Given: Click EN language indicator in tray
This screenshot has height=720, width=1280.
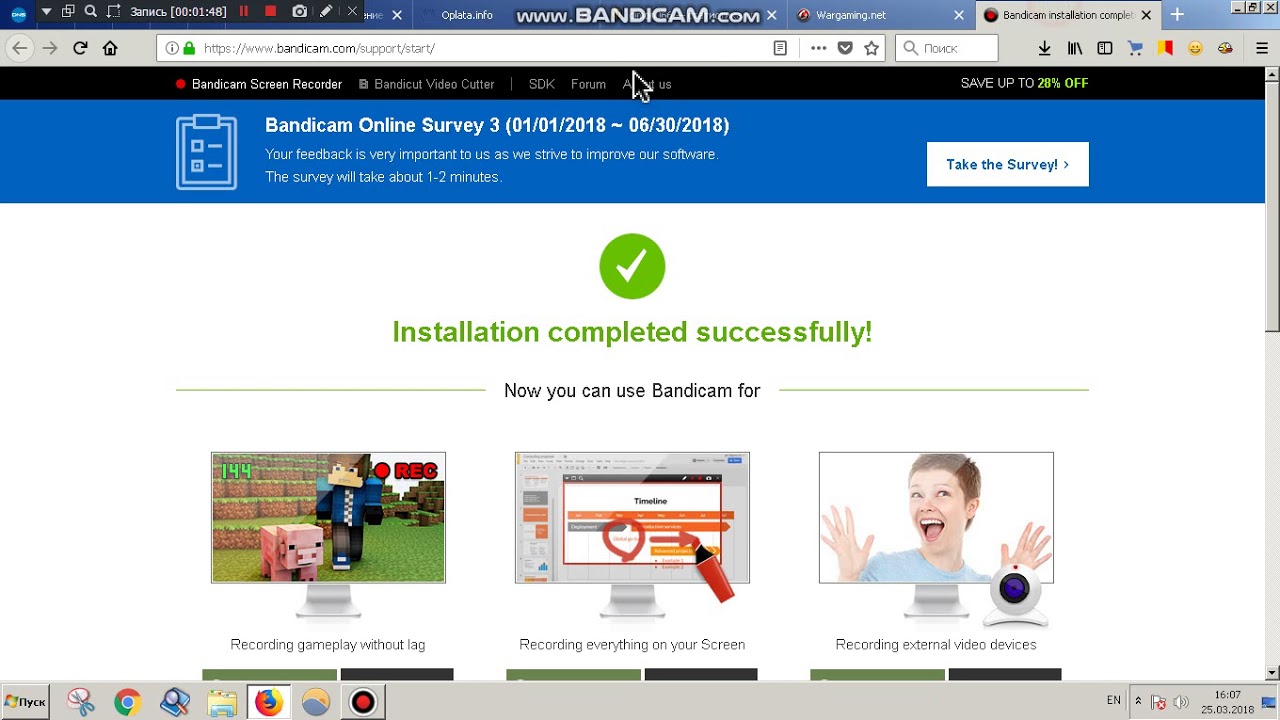Looking at the screenshot, I should pyautogui.click(x=1114, y=700).
